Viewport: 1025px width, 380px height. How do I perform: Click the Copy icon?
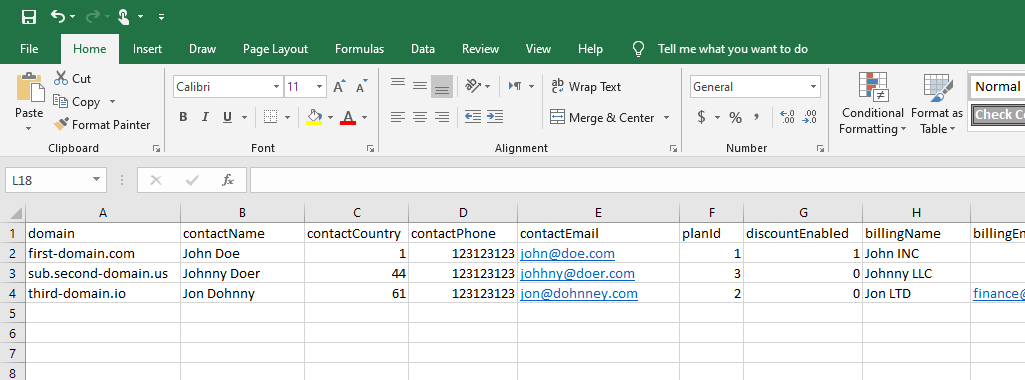click(61, 101)
